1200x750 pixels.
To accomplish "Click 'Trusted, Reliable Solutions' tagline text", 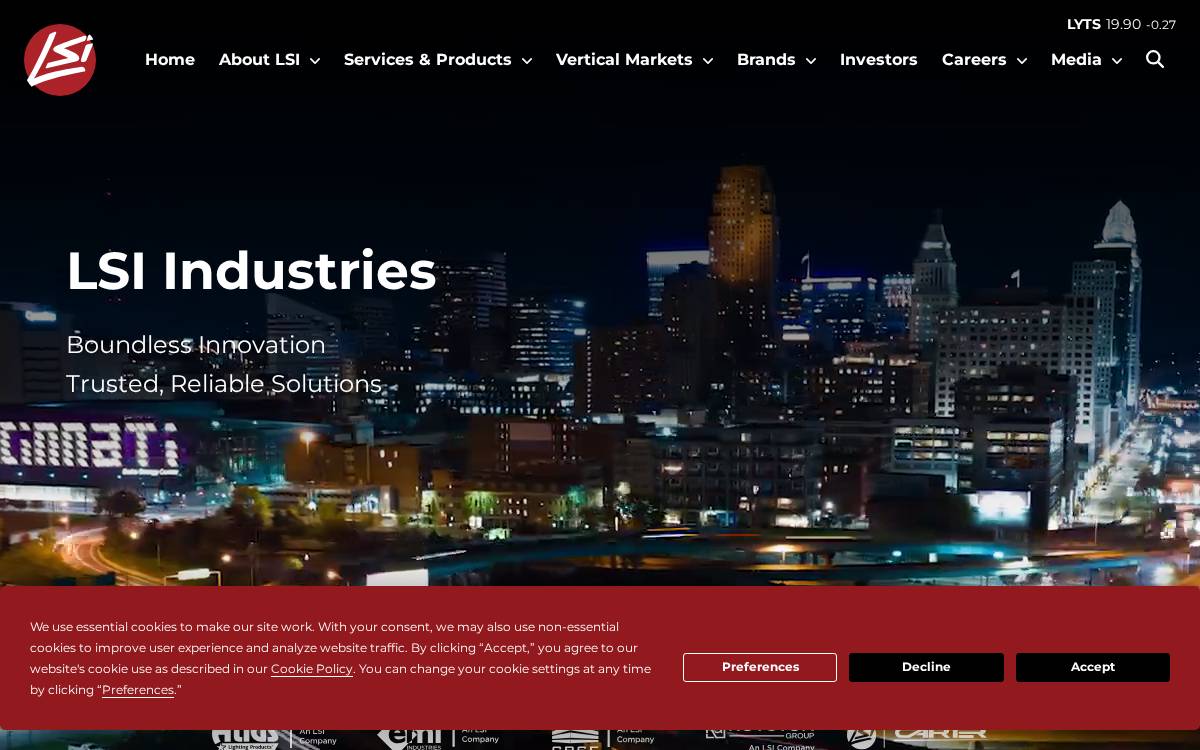I will pyautogui.click(x=224, y=384).
